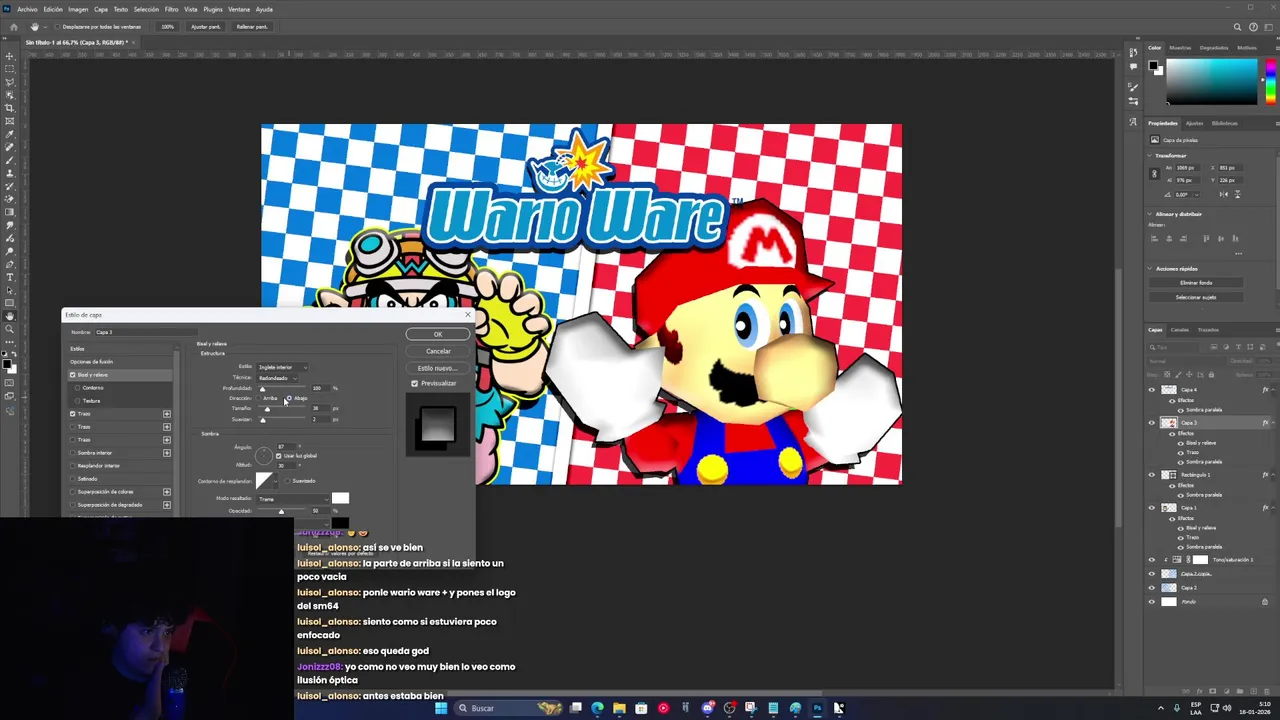Select the Path Selection arrow tool
1280x720 pixels.
pyautogui.click(x=10, y=290)
